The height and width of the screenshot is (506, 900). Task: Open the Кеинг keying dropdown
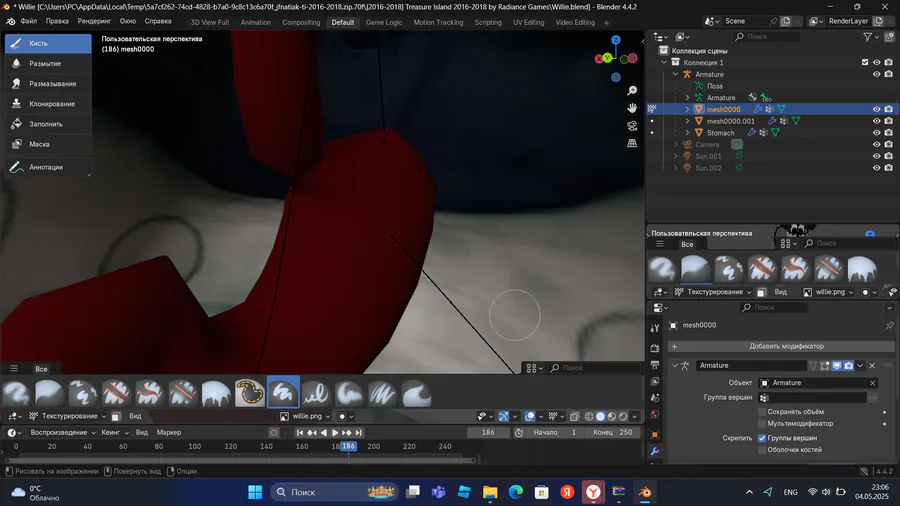click(x=115, y=433)
